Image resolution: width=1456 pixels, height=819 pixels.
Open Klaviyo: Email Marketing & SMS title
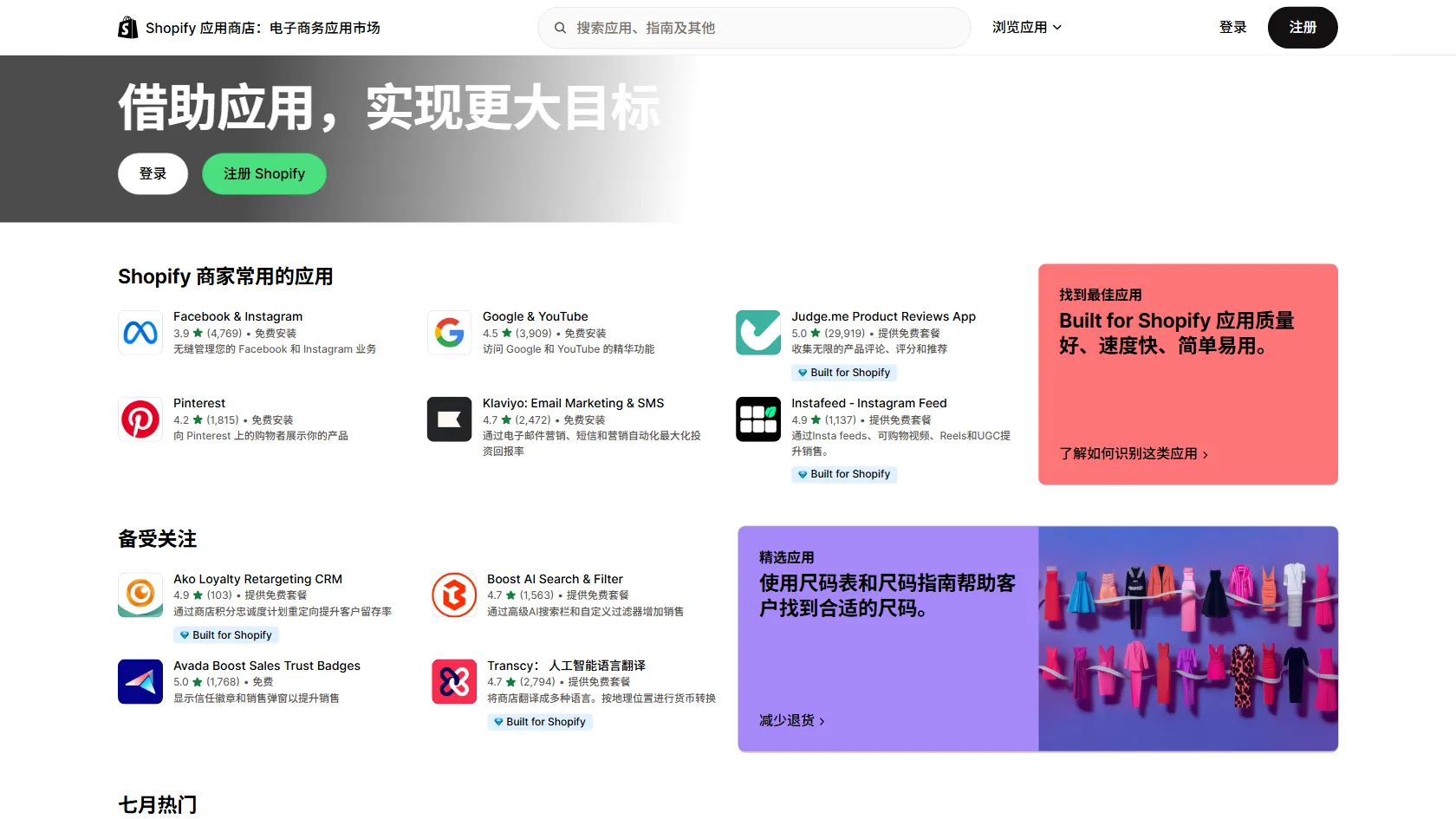tap(573, 404)
